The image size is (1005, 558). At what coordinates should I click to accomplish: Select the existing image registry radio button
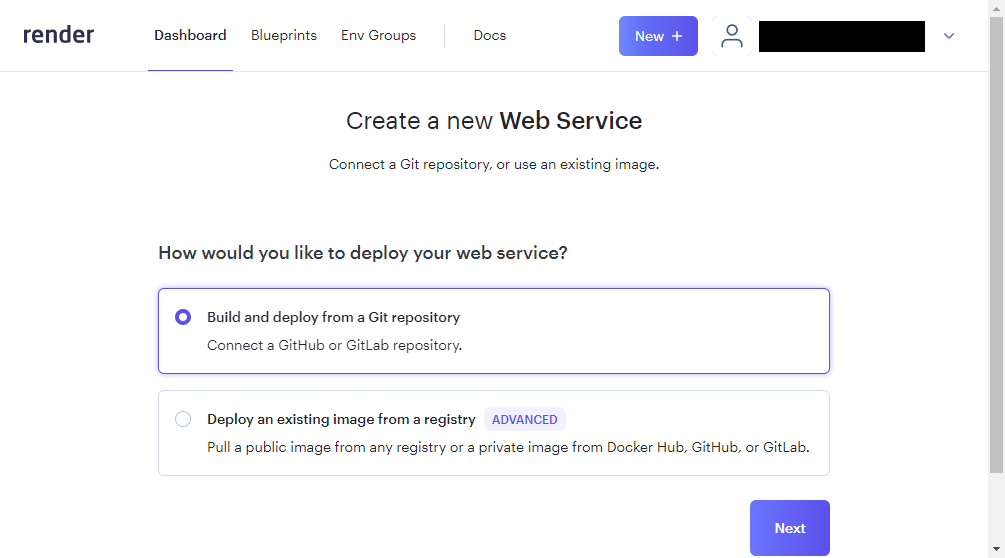pos(183,419)
